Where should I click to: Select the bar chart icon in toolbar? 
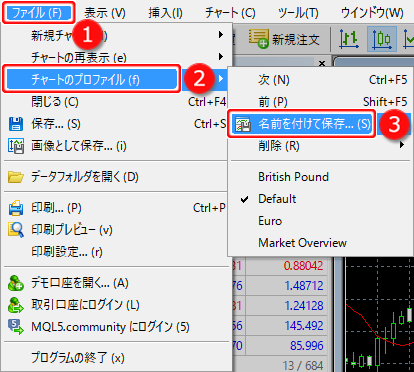[x=349, y=39]
